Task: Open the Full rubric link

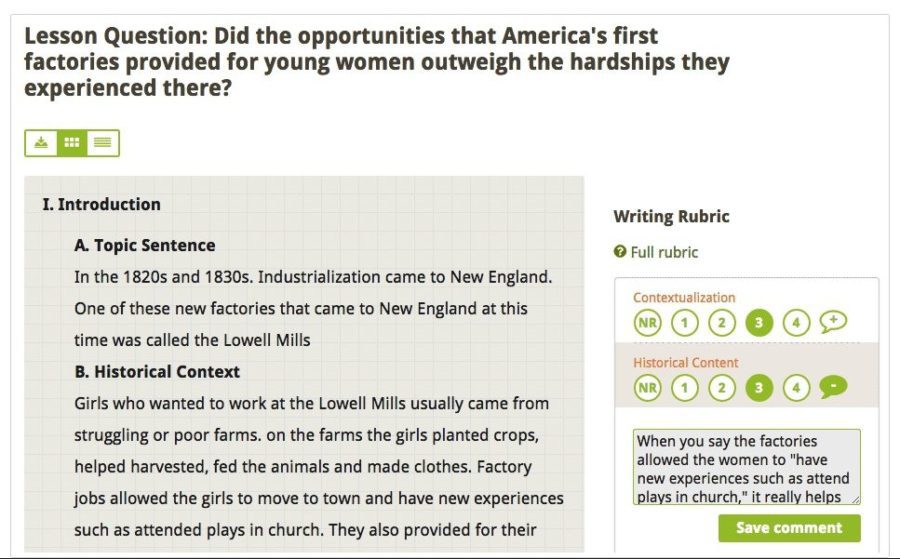Action: [664, 252]
